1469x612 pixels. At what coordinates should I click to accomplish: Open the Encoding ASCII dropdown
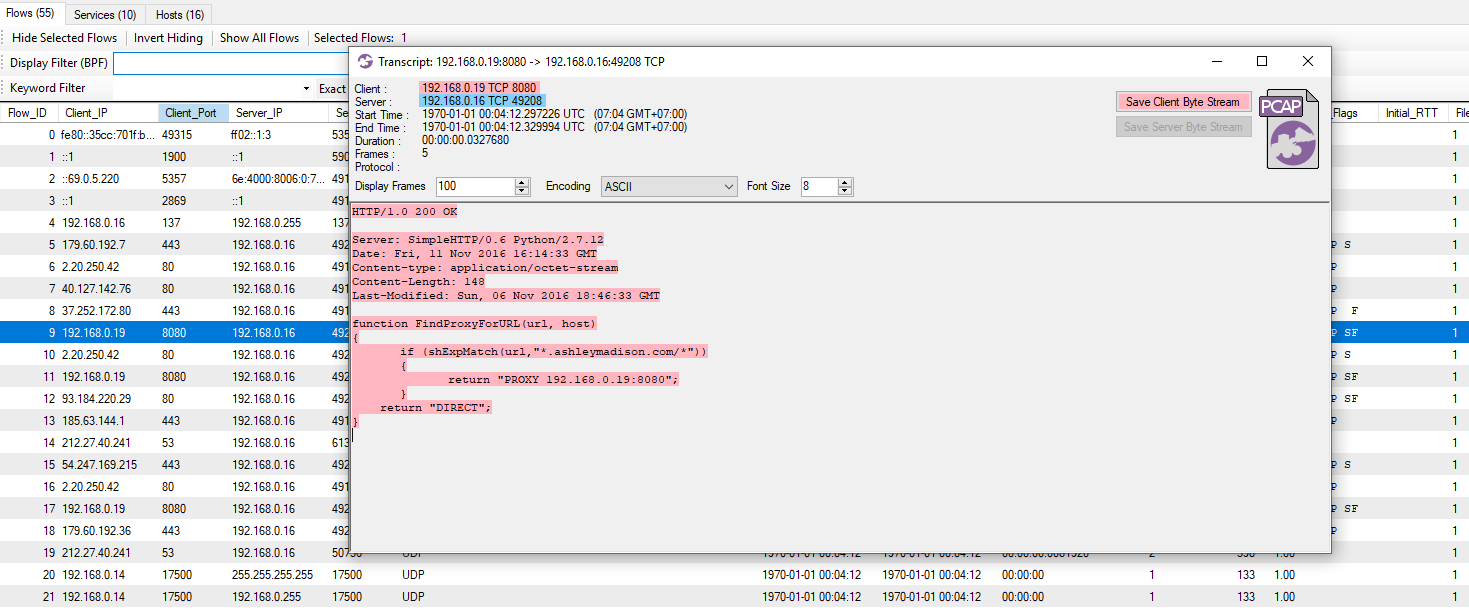[669, 187]
